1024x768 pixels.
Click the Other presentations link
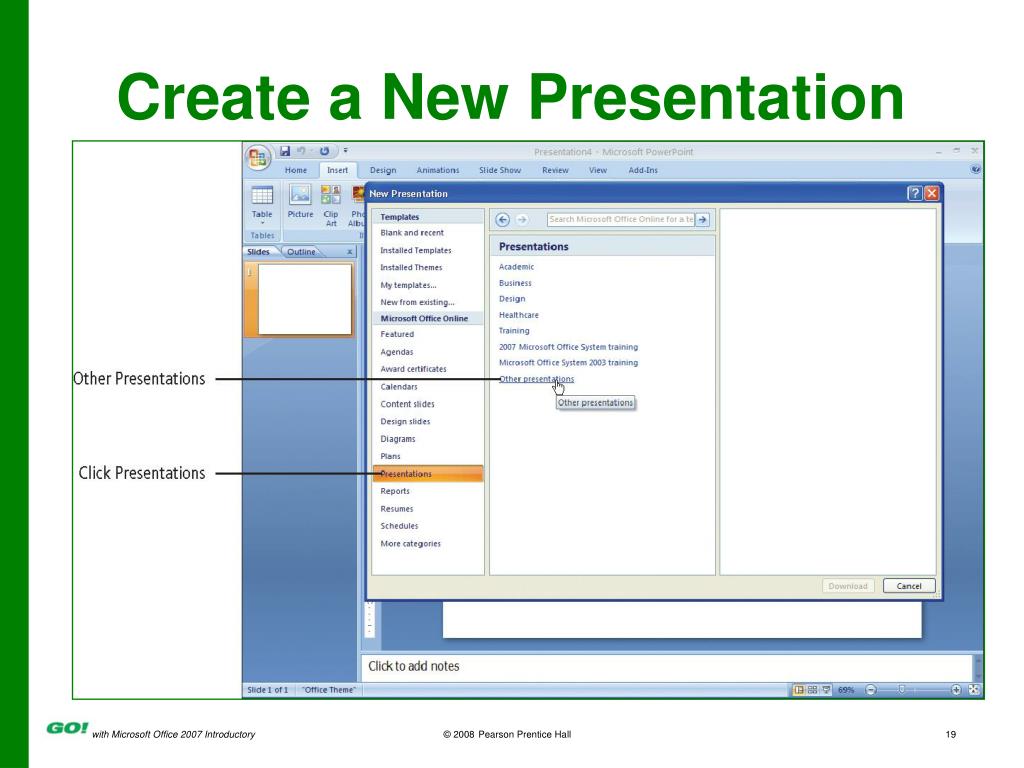point(536,379)
